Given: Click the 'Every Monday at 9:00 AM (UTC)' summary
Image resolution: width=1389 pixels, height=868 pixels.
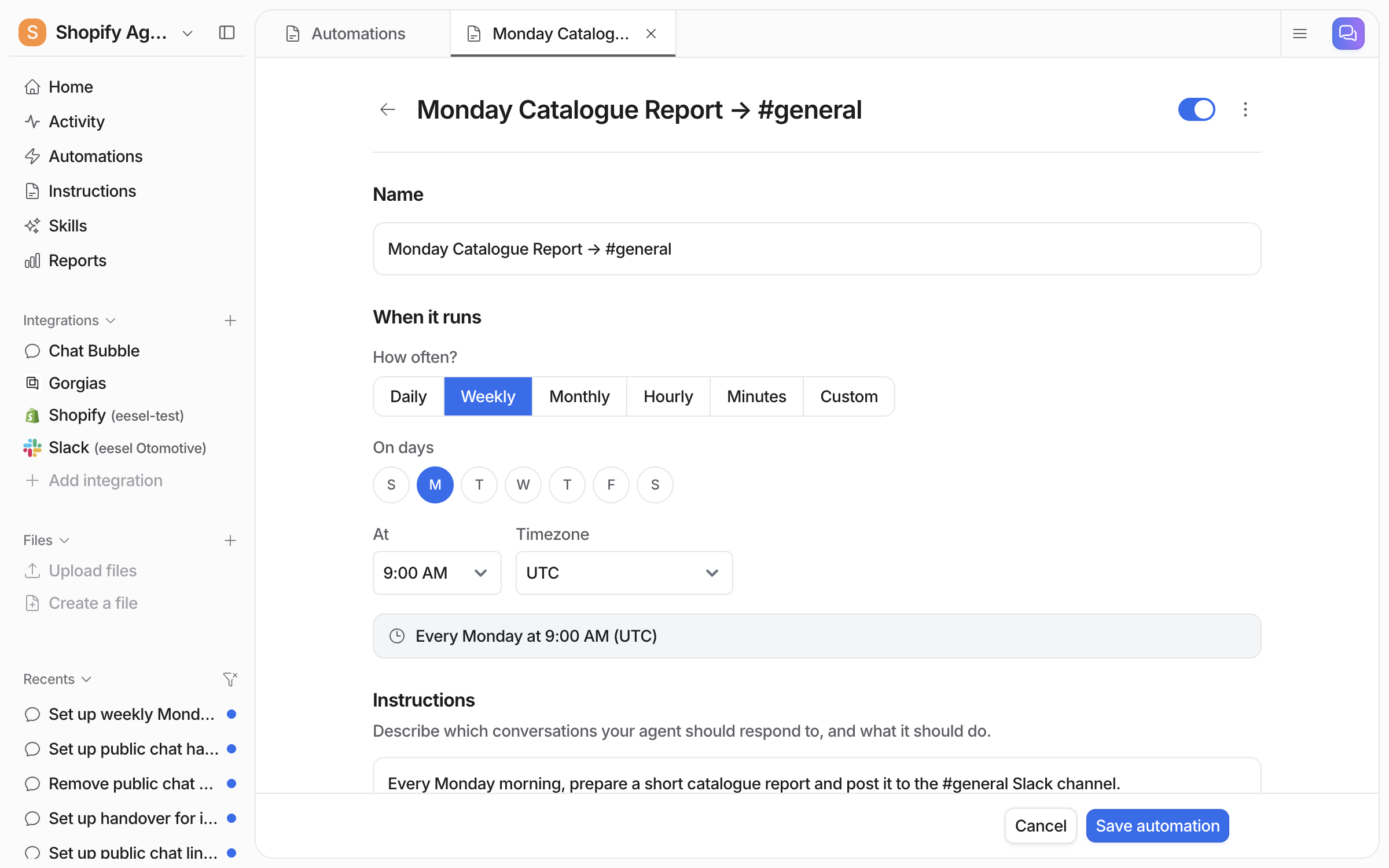Looking at the screenshot, I should (x=817, y=636).
